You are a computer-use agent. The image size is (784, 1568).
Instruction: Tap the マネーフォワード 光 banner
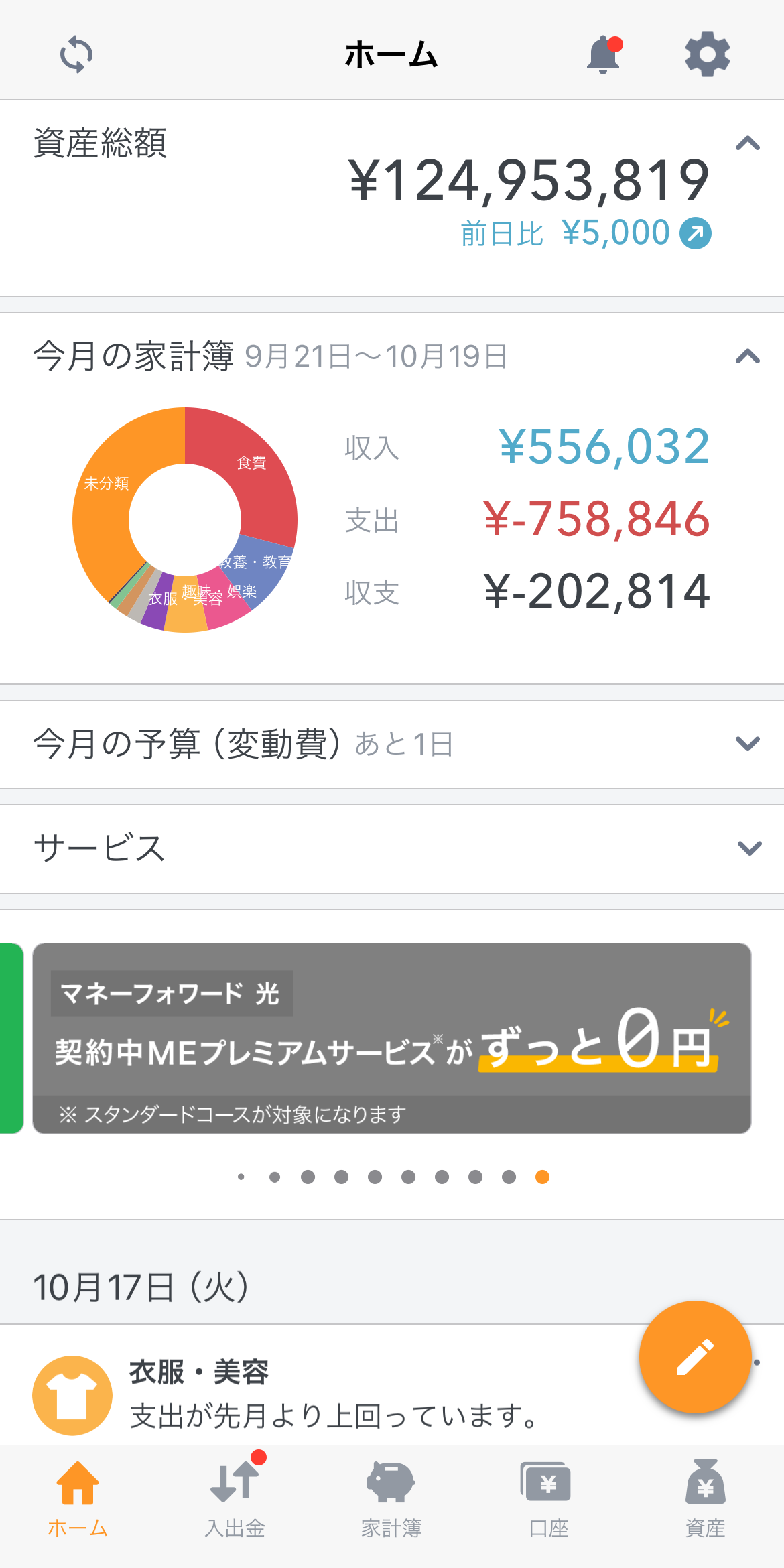(x=392, y=1039)
